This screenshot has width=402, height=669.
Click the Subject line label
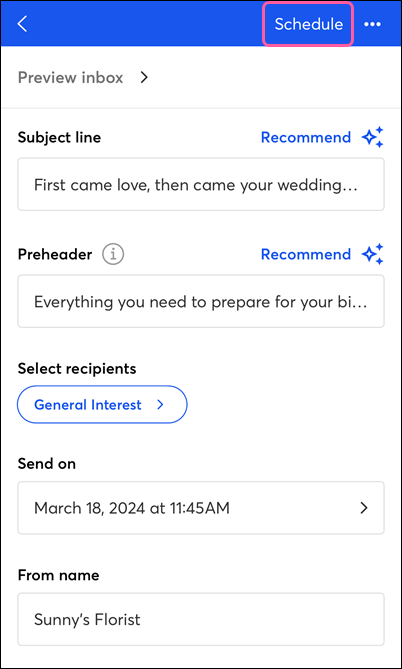pos(59,137)
